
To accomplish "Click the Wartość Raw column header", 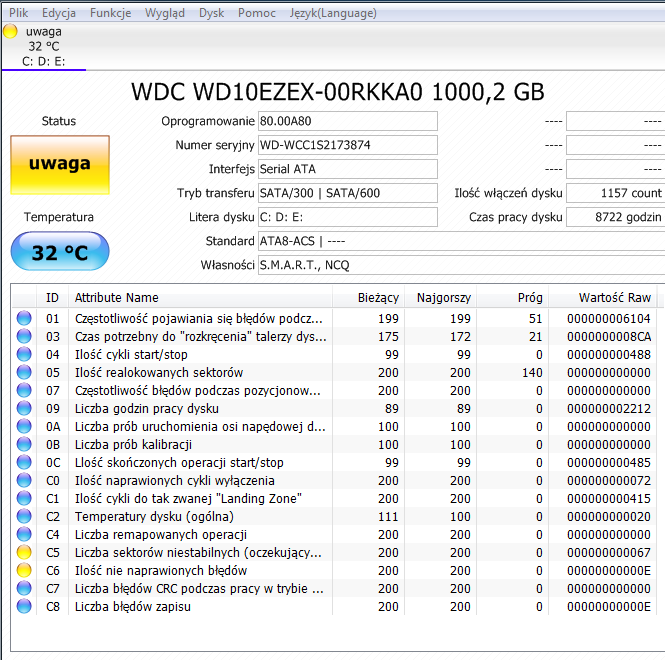I will tap(603, 298).
